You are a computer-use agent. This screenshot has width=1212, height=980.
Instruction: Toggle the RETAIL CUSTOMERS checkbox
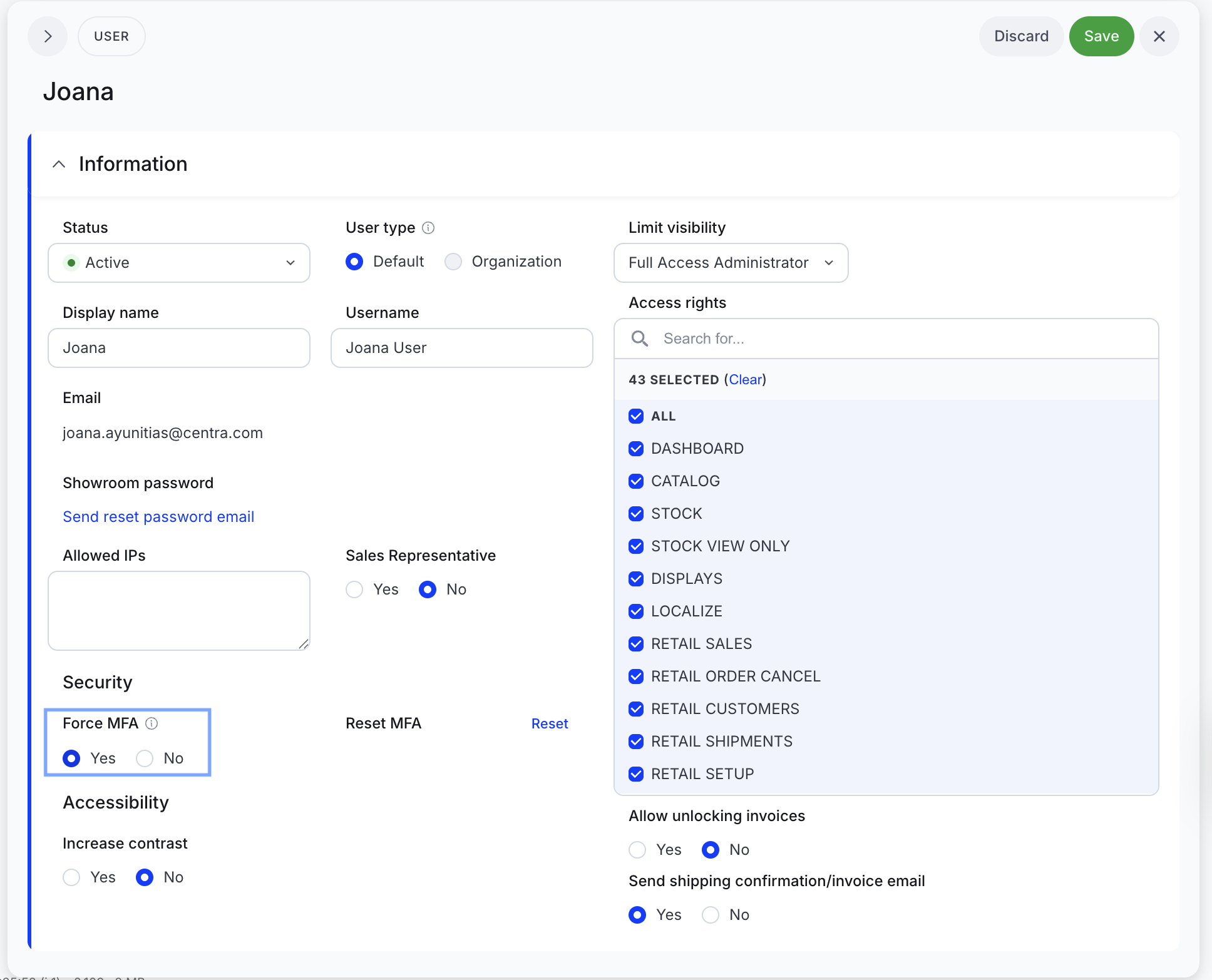pyautogui.click(x=636, y=709)
